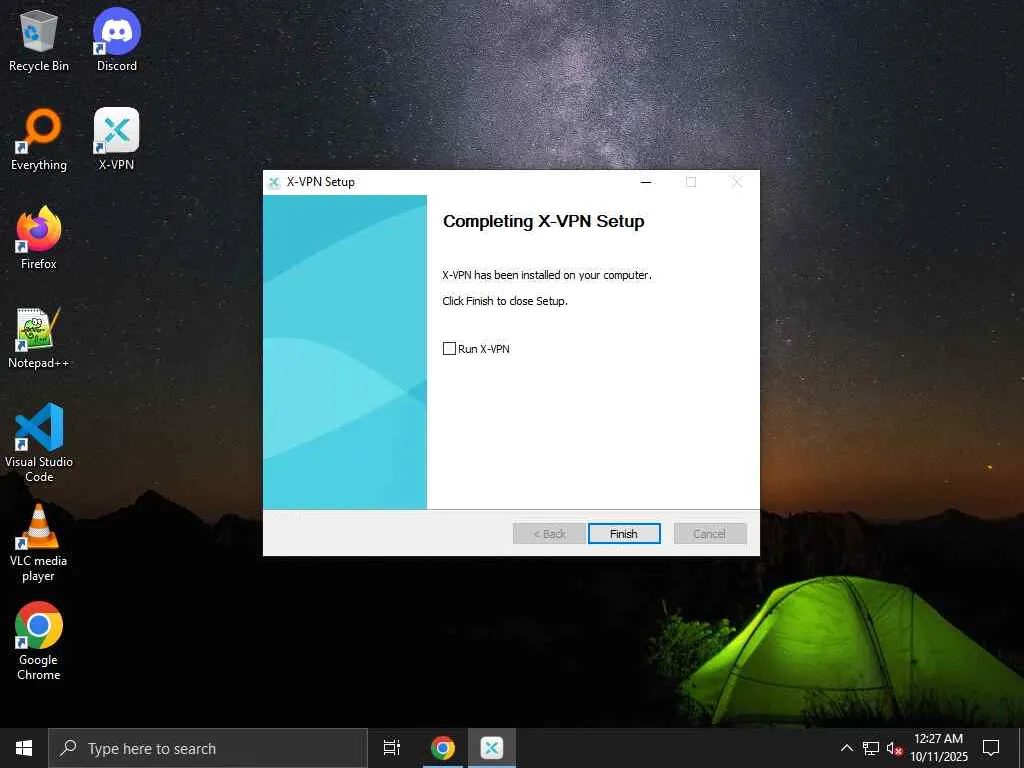The image size is (1024, 768).
Task: Click the 'Click Finish to close Setup.' text
Action: point(505,301)
